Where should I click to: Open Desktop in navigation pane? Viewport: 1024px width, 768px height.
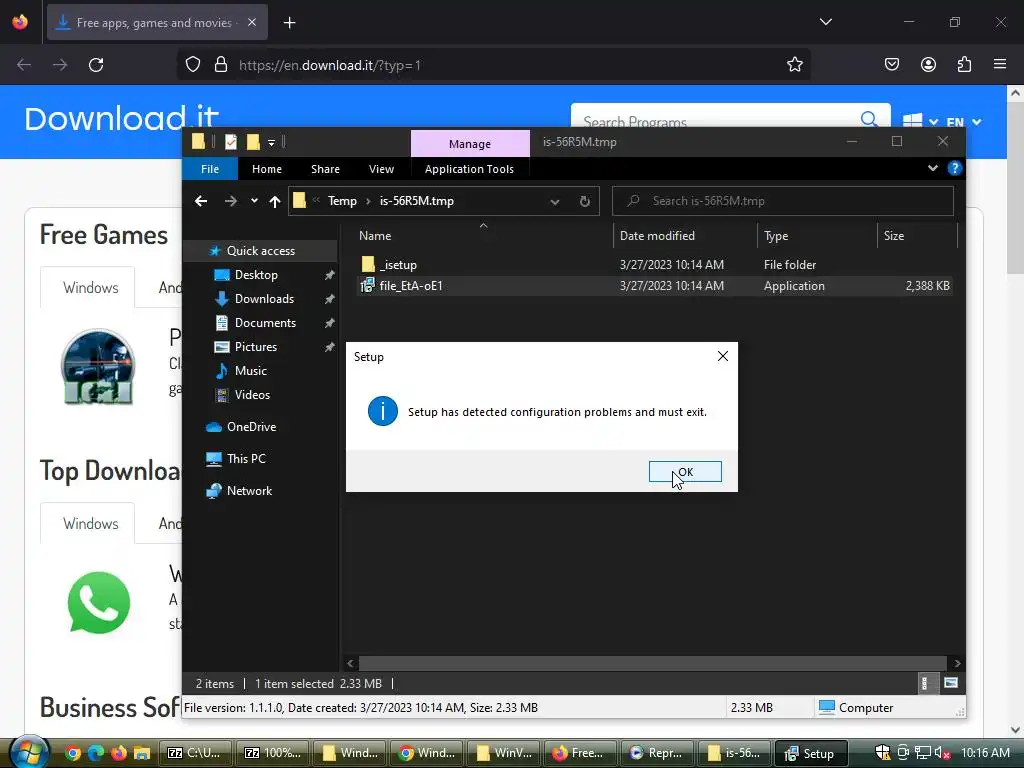point(256,275)
